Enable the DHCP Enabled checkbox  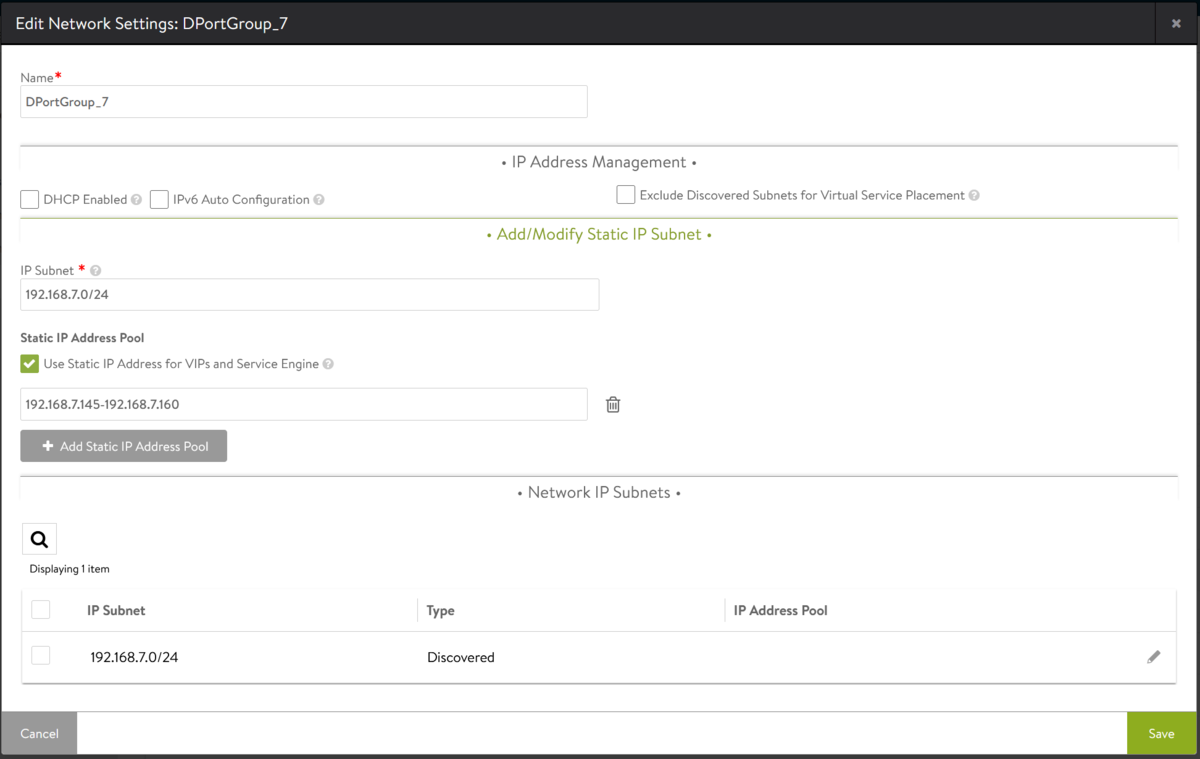[30, 200]
